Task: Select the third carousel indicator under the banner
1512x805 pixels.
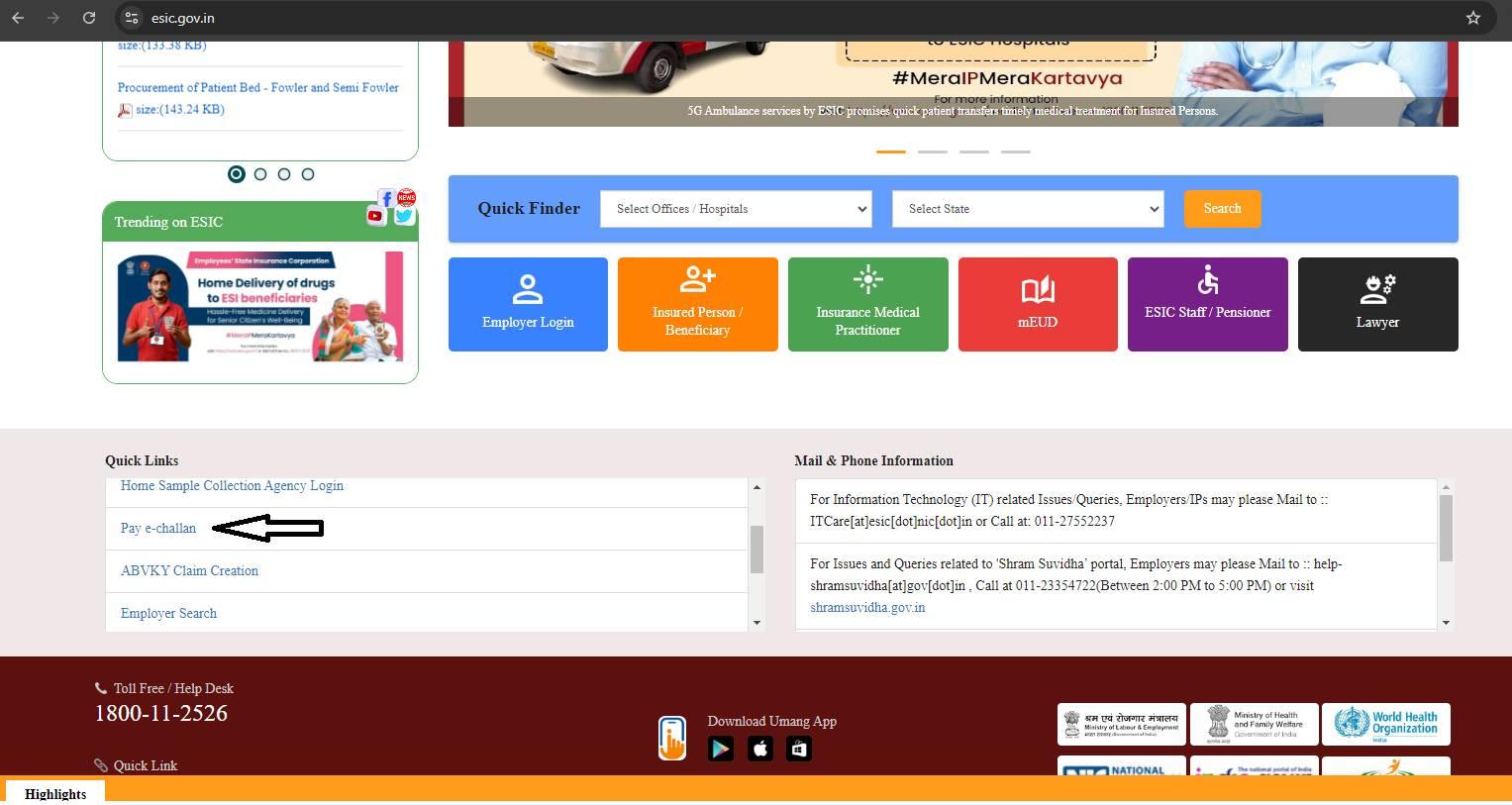Action: (972, 151)
